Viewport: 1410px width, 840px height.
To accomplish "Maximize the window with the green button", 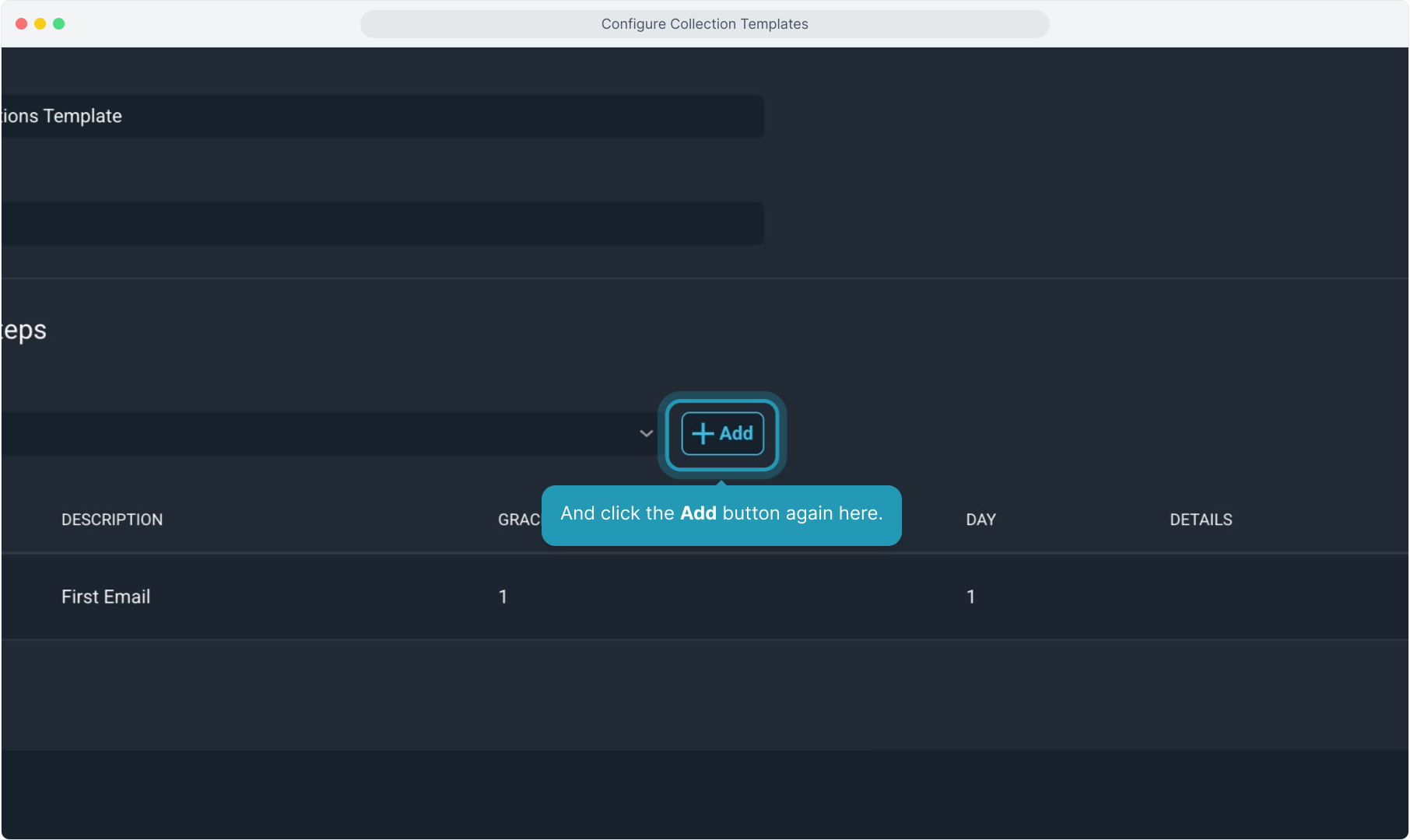I will point(58,24).
